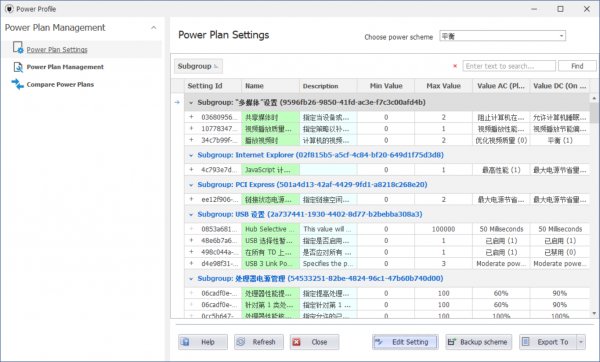Click the Backup scheme button
Image resolution: width=600 pixels, height=362 pixels.
coord(479,342)
